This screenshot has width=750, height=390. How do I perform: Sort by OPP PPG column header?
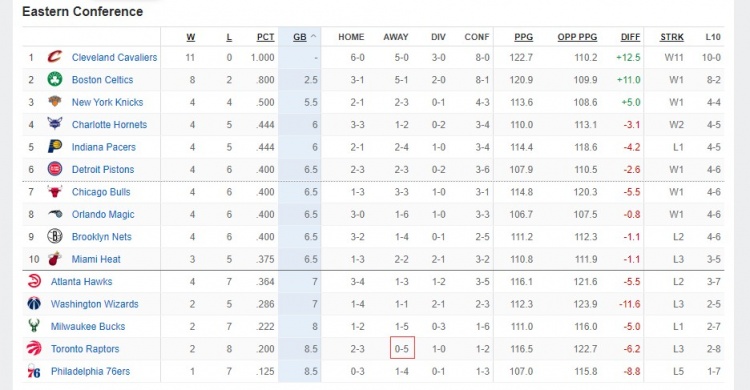tap(577, 37)
